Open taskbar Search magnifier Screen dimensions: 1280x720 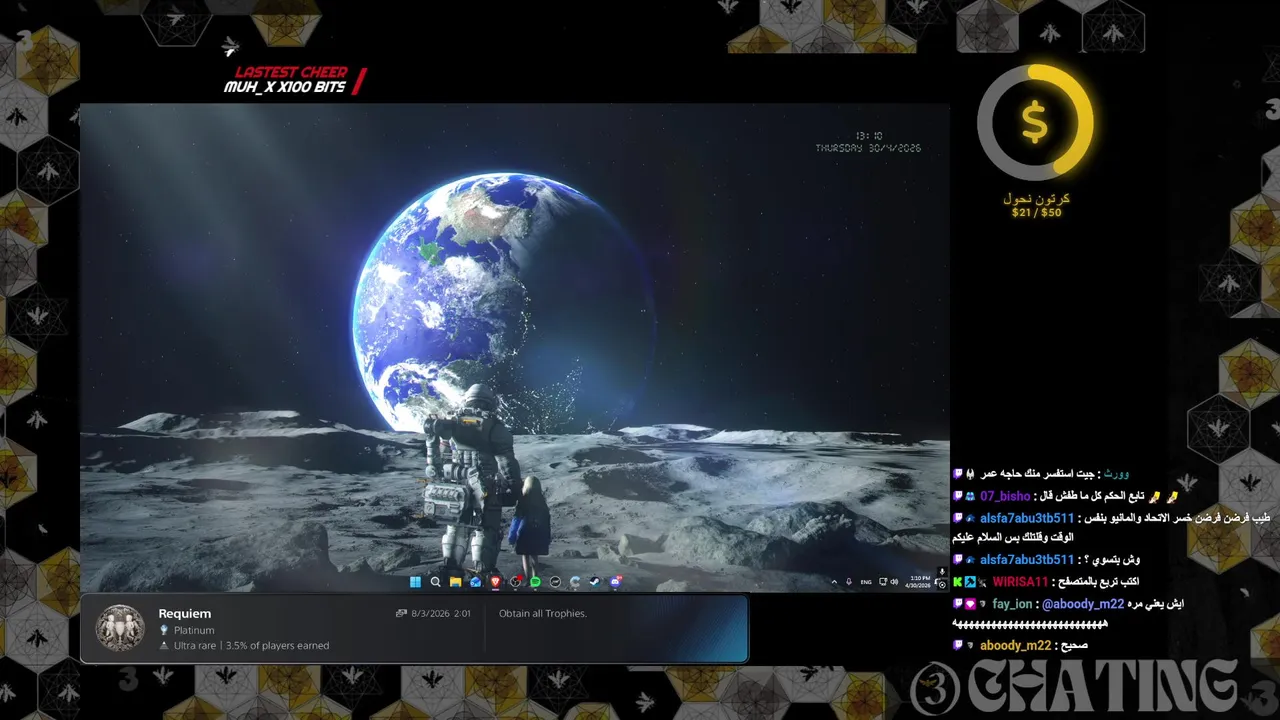pyautogui.click(x=435, y=582)
